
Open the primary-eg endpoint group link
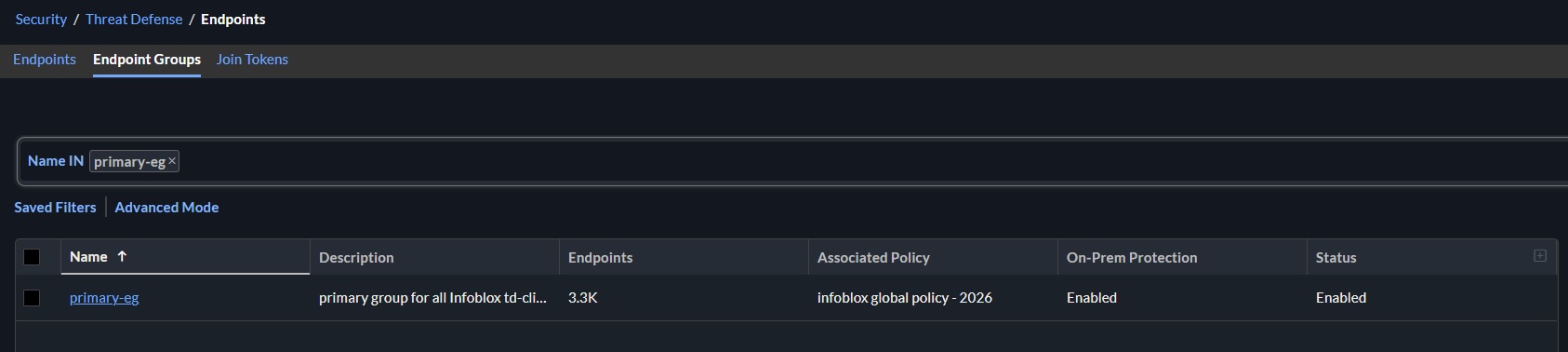click(104, 298)
